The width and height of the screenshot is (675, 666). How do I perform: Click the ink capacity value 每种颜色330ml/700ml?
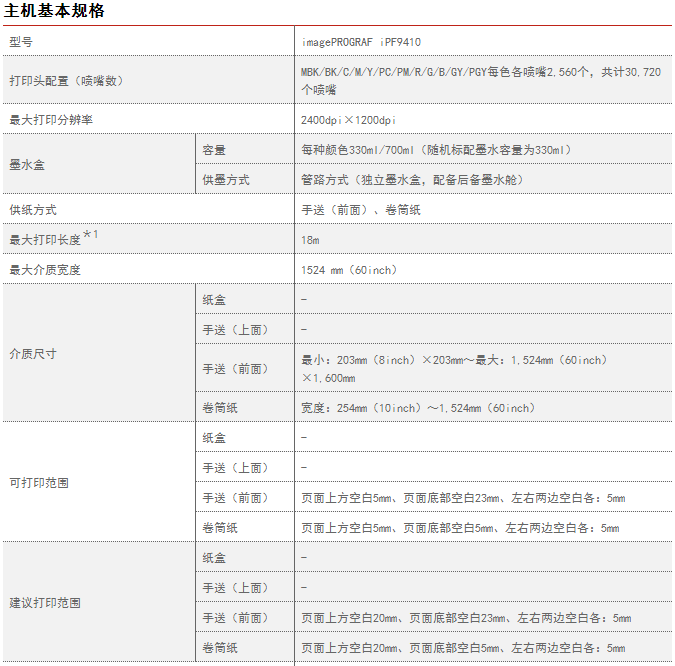pyautogui.click(x=437, y=150)
